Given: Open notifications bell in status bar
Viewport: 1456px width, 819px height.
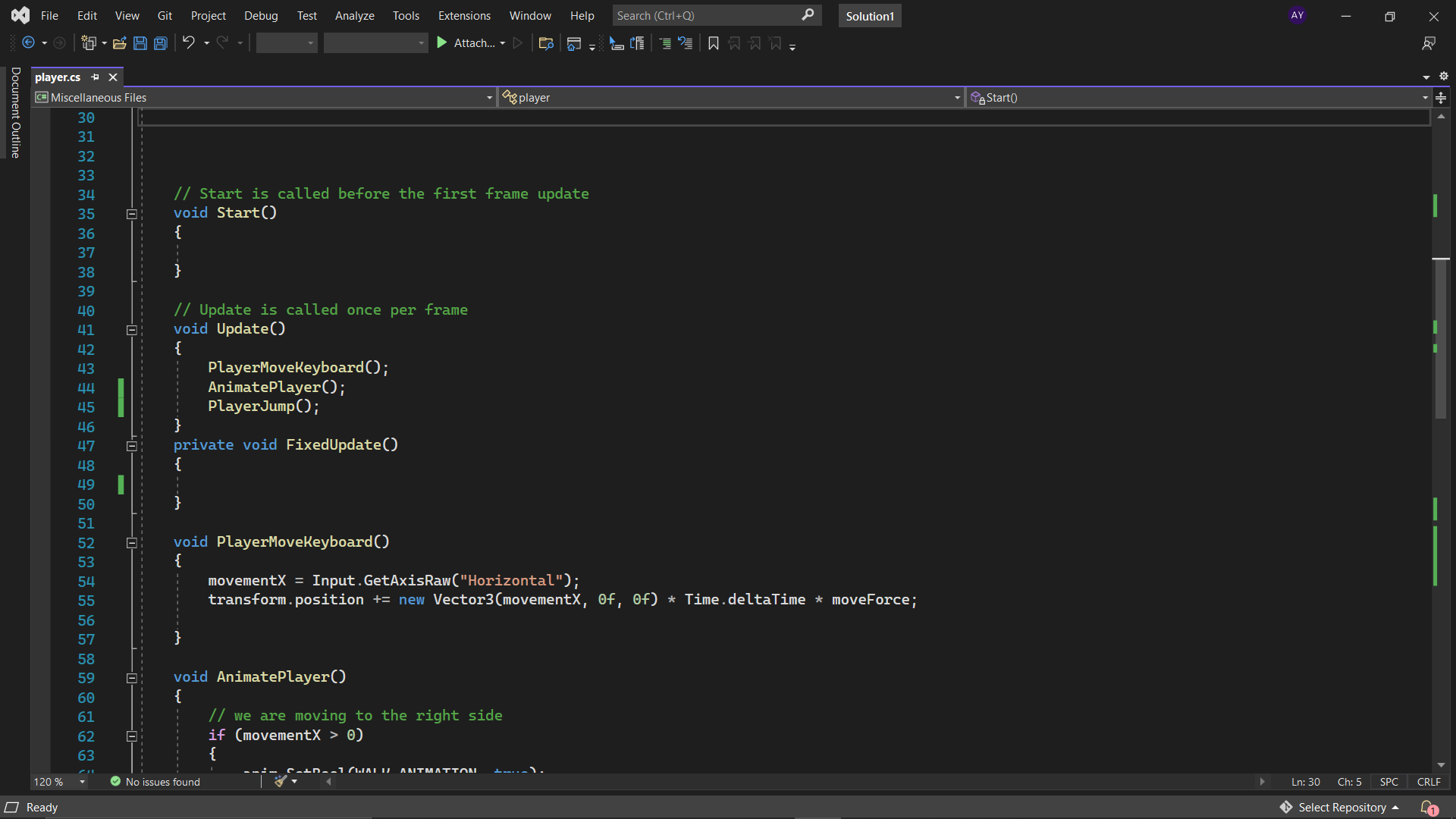Looking at the screenshot, I should coord(1428,808).
